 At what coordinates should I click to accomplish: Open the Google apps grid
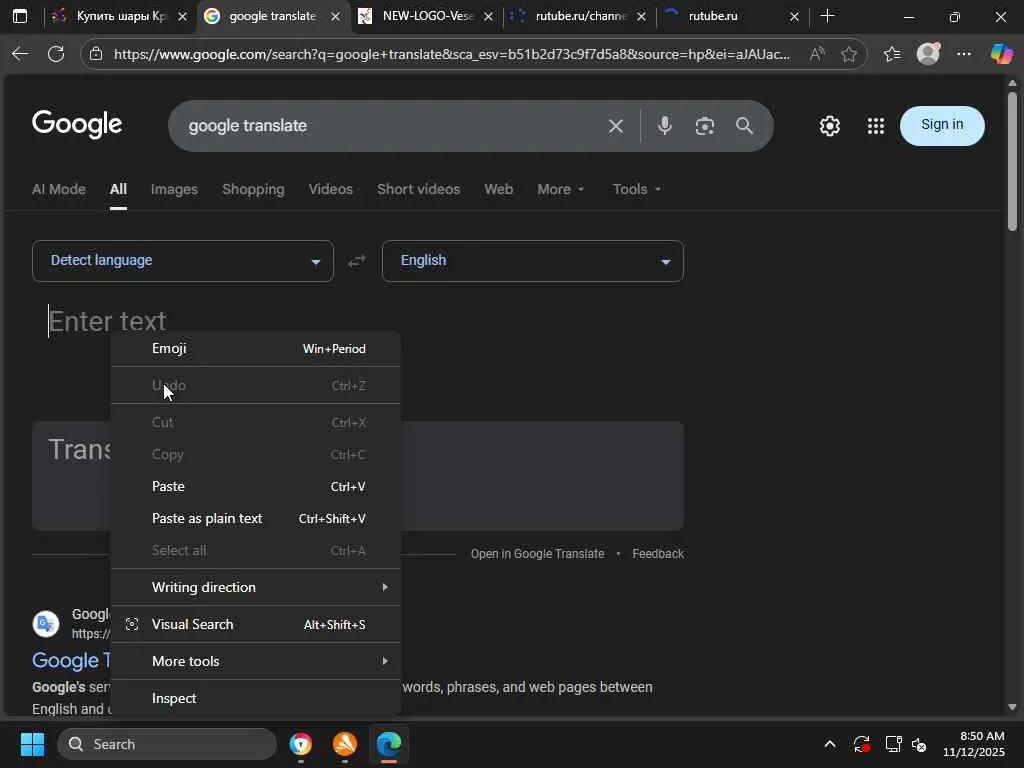pos(876,125)
